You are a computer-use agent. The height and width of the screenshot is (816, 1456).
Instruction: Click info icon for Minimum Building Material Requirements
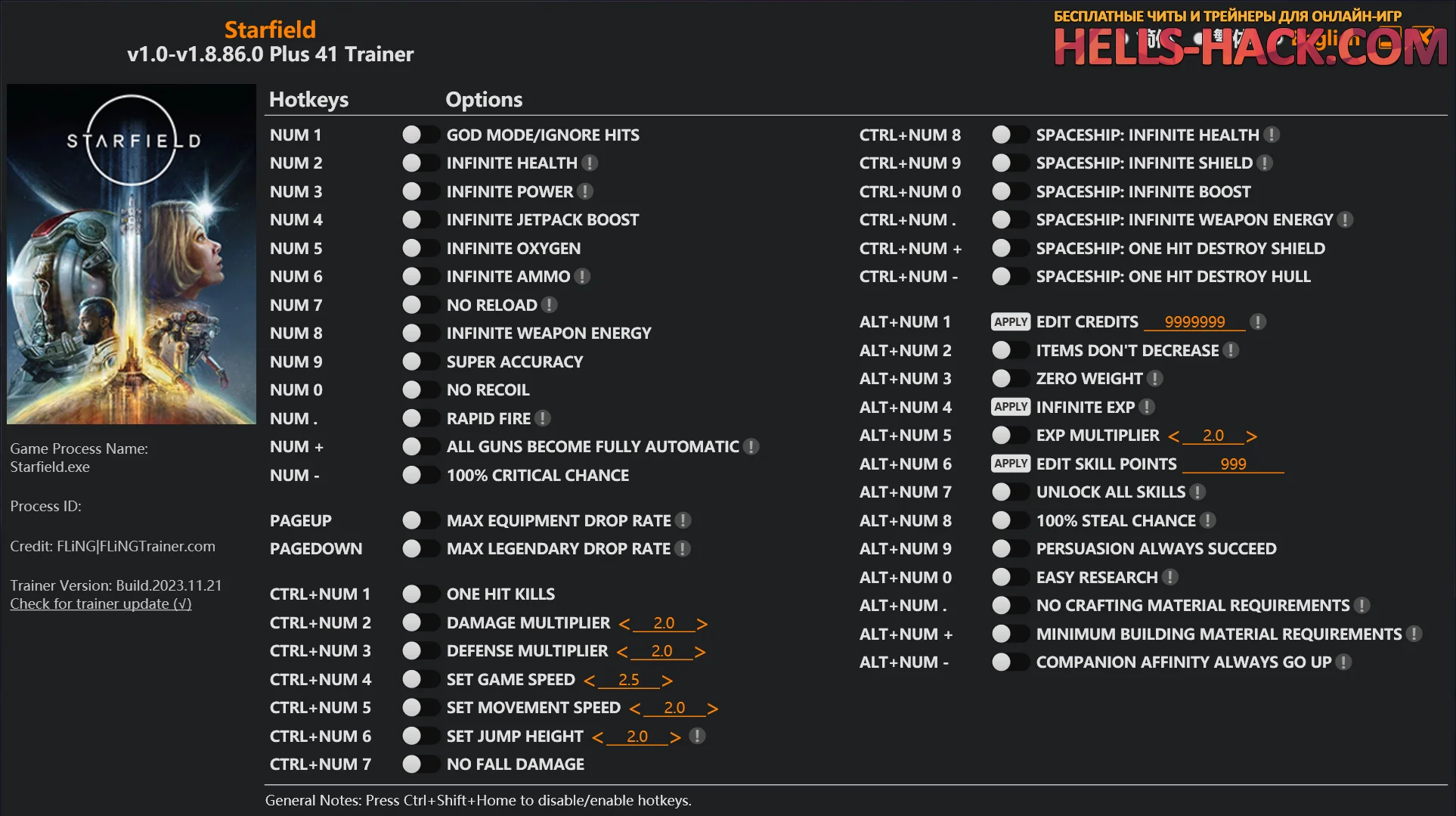click(x=1414, y=634)
